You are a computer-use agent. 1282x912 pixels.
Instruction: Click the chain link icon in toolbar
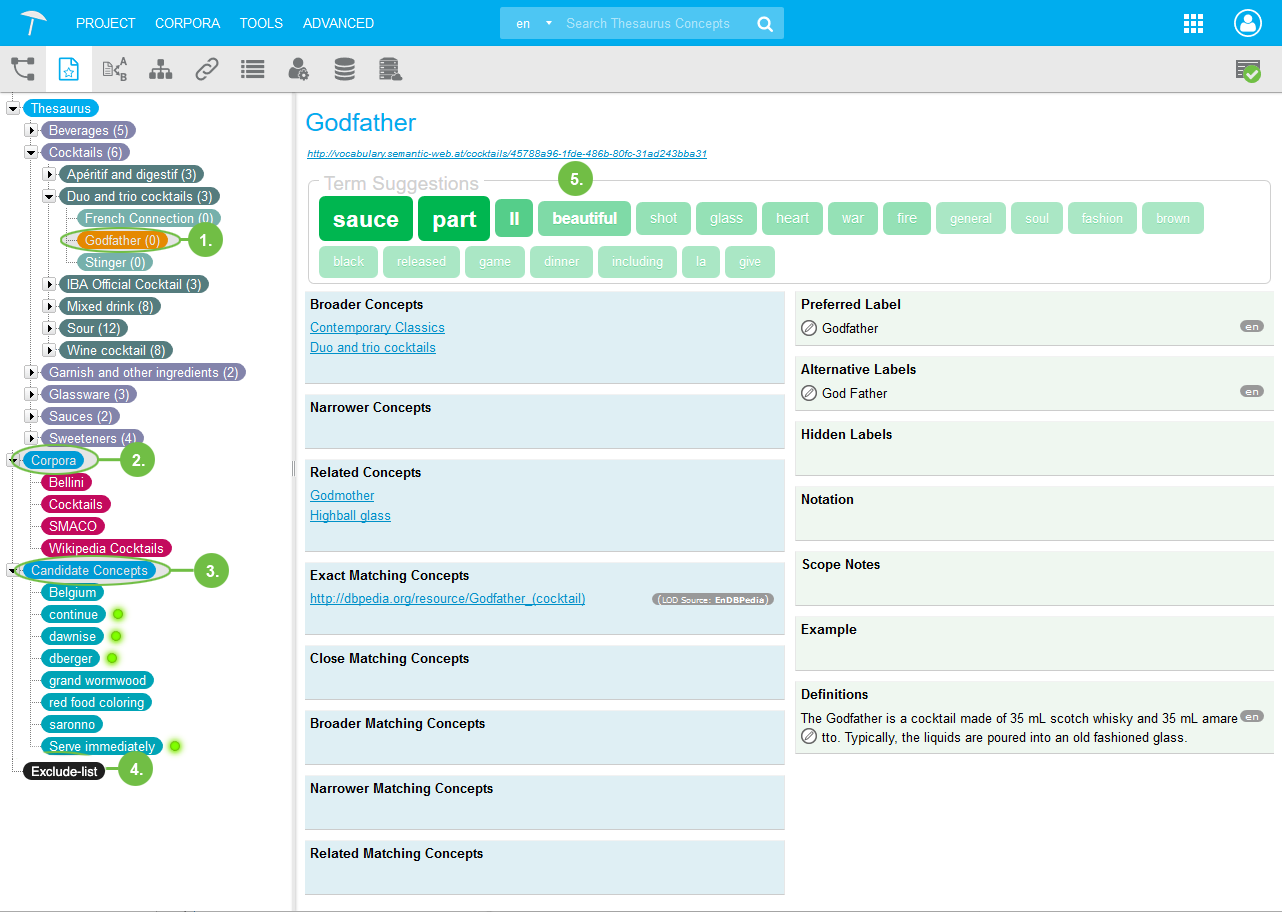[207, 69]
